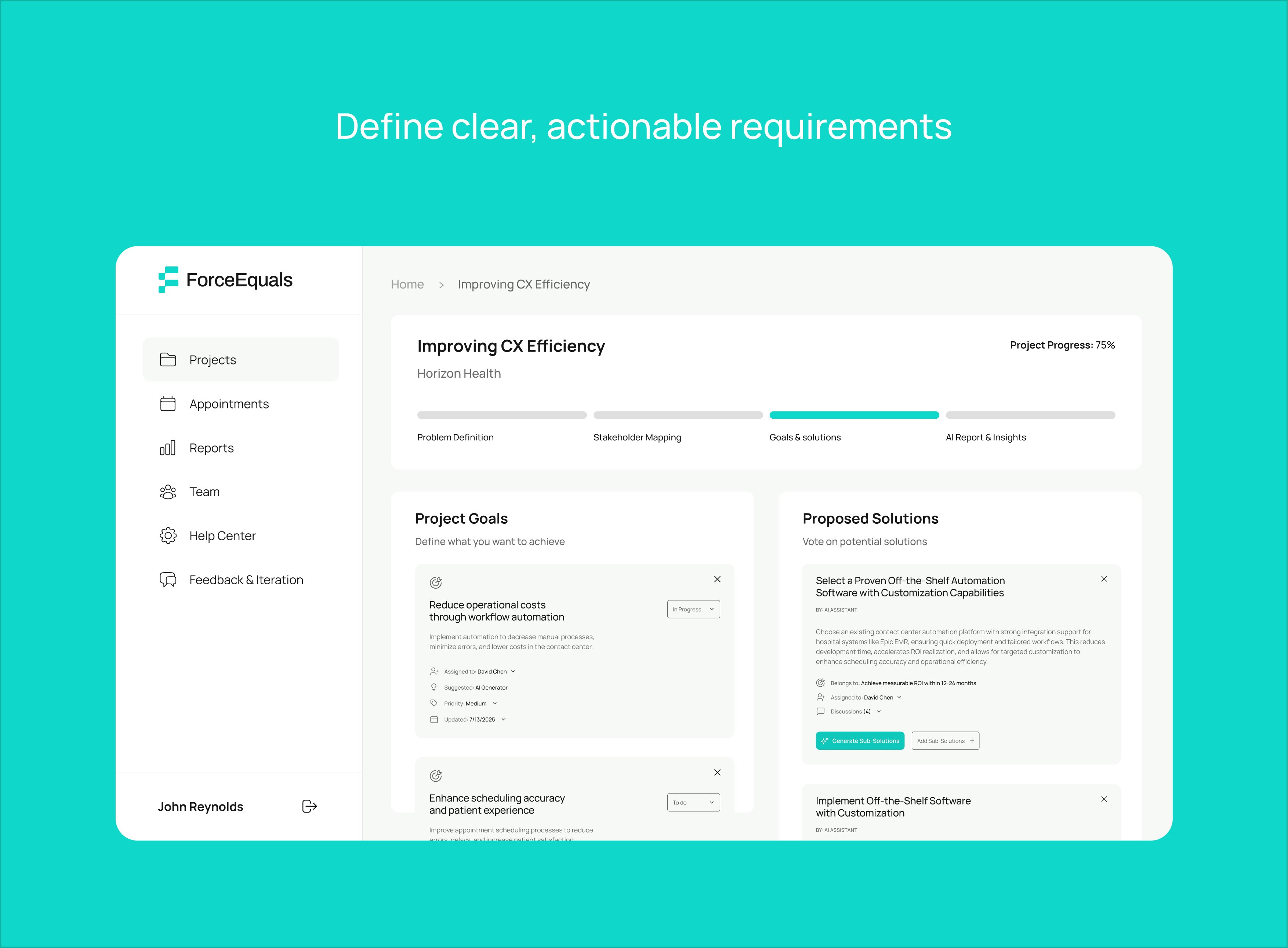Open the In Progress status dropdown

[693, 609]
